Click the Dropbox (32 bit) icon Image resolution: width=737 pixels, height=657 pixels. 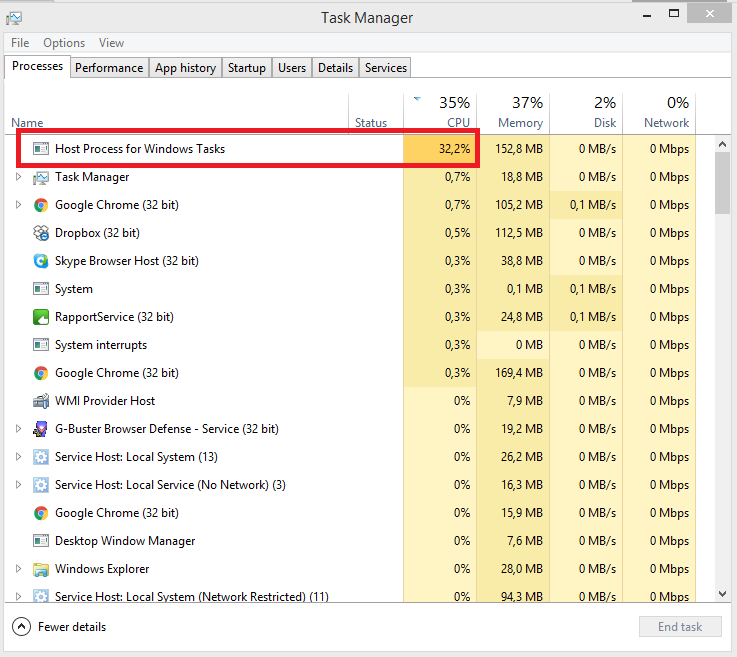pyautogui.click(x=41, y=233)
